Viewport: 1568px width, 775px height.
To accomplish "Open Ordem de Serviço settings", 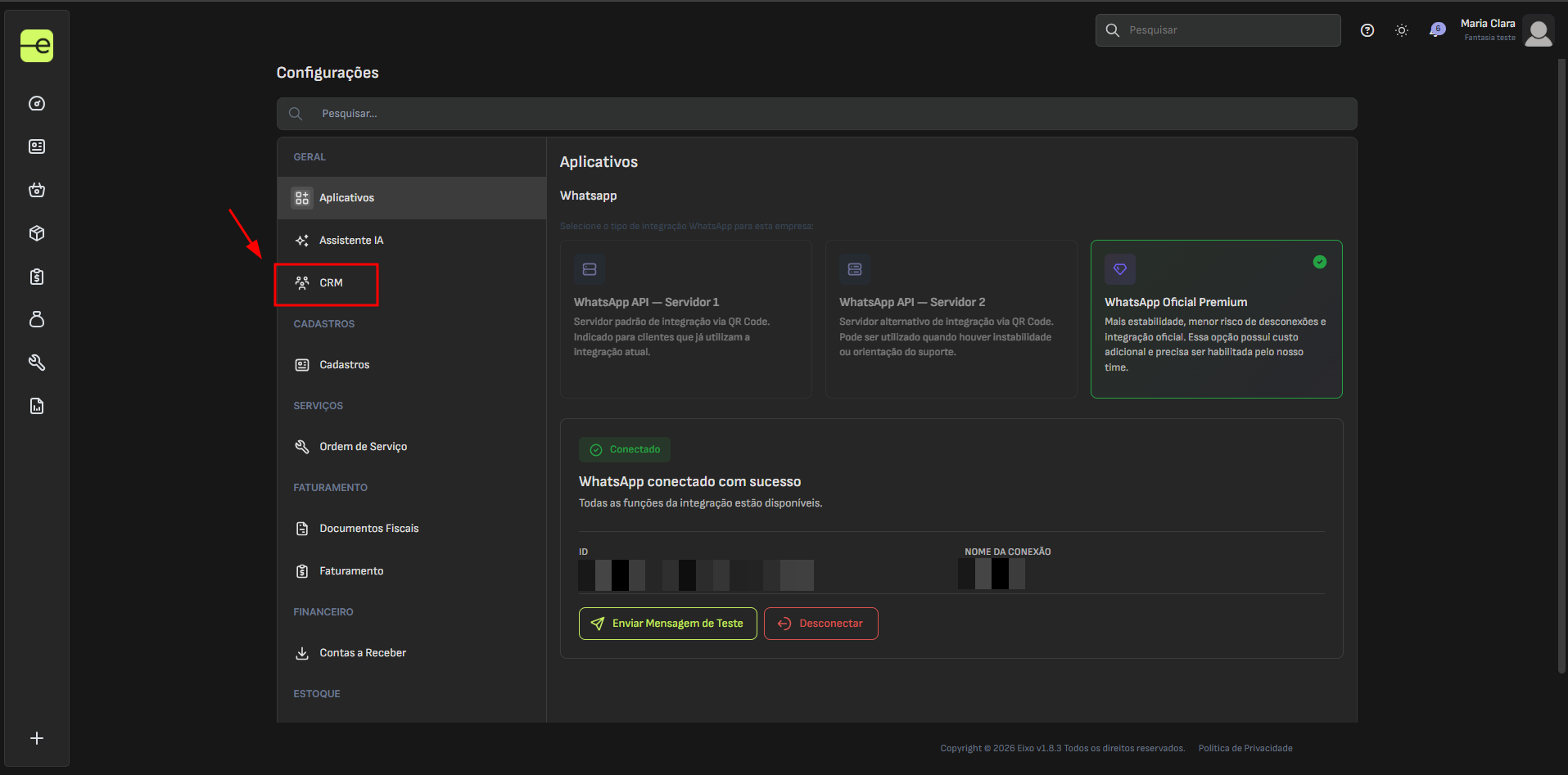I will point(412,447).
